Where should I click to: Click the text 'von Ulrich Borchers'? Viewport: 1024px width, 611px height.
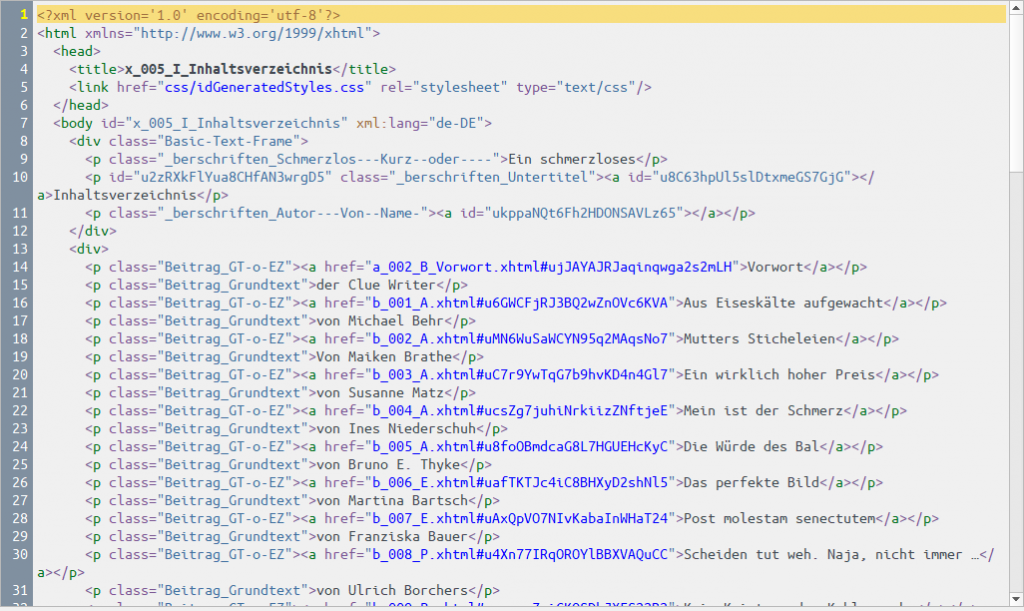click(392, 591)
